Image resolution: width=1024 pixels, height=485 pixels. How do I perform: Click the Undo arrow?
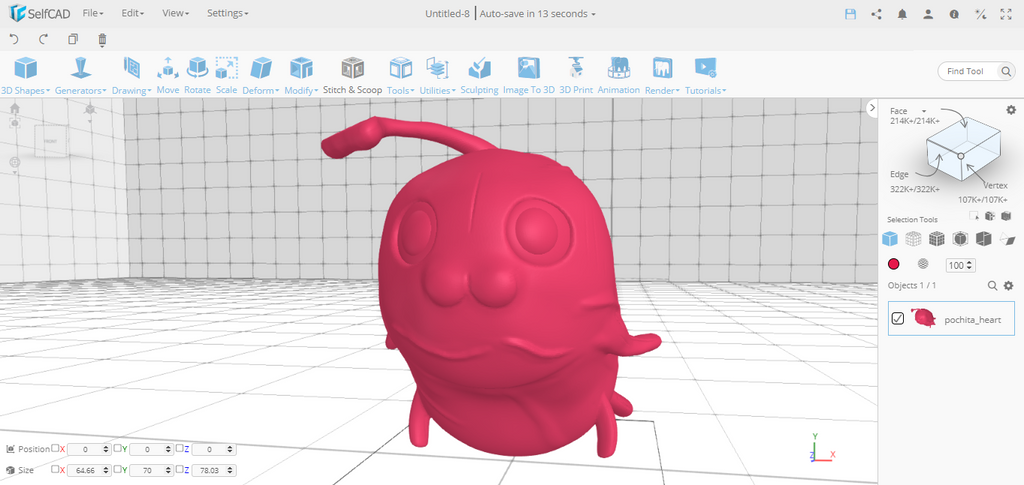(x=14, y=39)
